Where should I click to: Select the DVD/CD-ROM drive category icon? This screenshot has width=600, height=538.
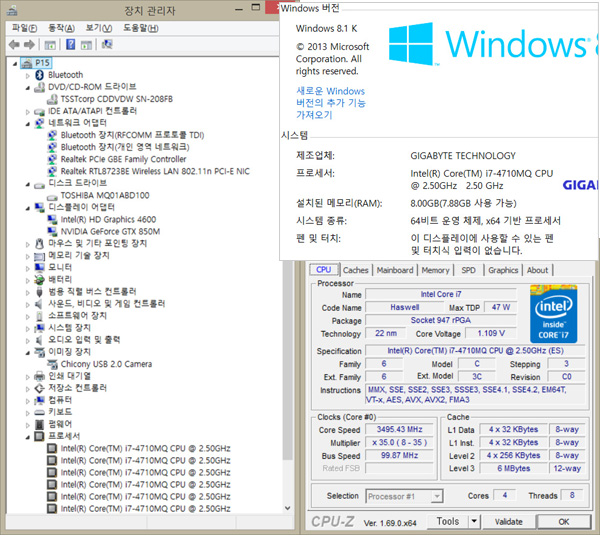tap(39, 87)
